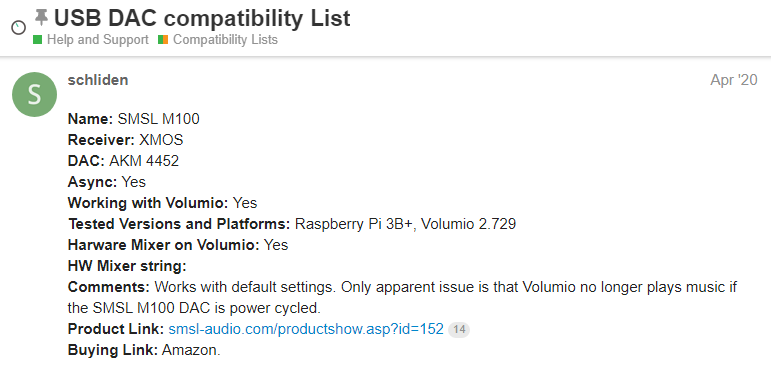Click the HW Mixer string label

click(127, 266)
